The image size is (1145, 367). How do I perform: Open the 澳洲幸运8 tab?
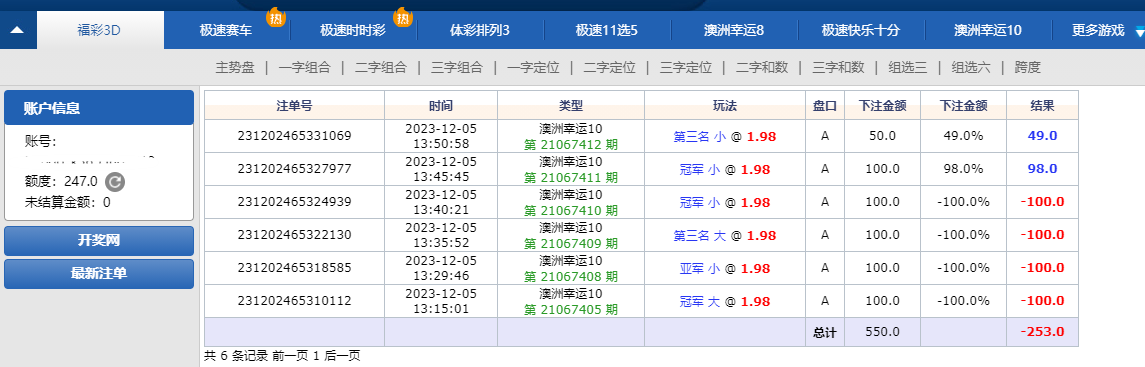(734, 31)
